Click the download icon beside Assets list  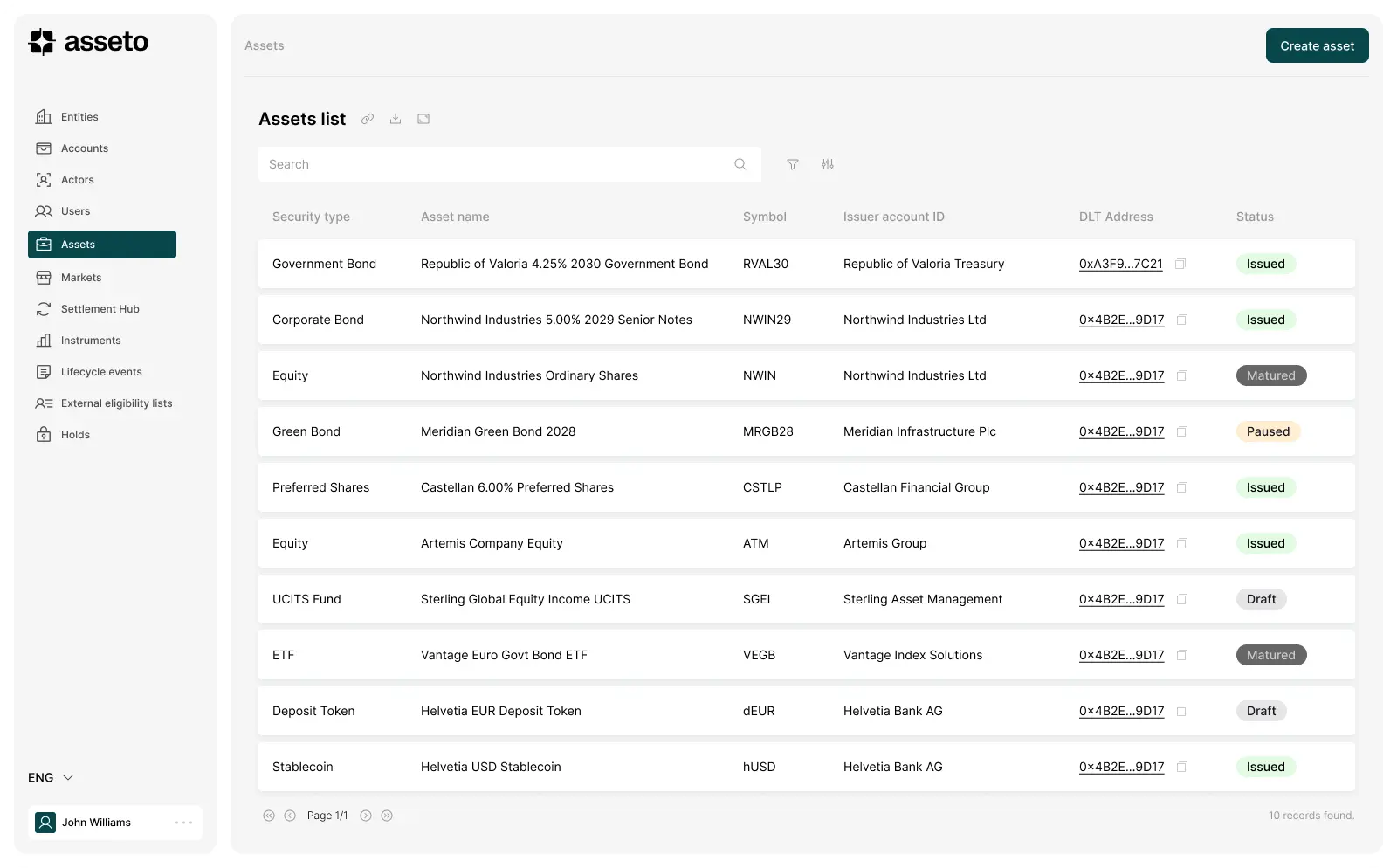pyautogui.click(x=396, y=119)
